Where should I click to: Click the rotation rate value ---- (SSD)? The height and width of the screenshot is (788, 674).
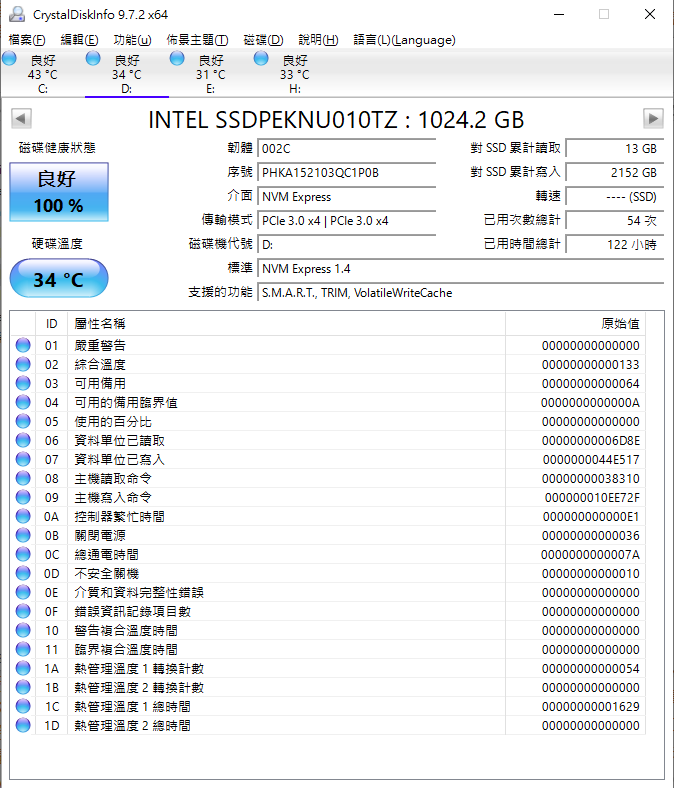[615, 197]
